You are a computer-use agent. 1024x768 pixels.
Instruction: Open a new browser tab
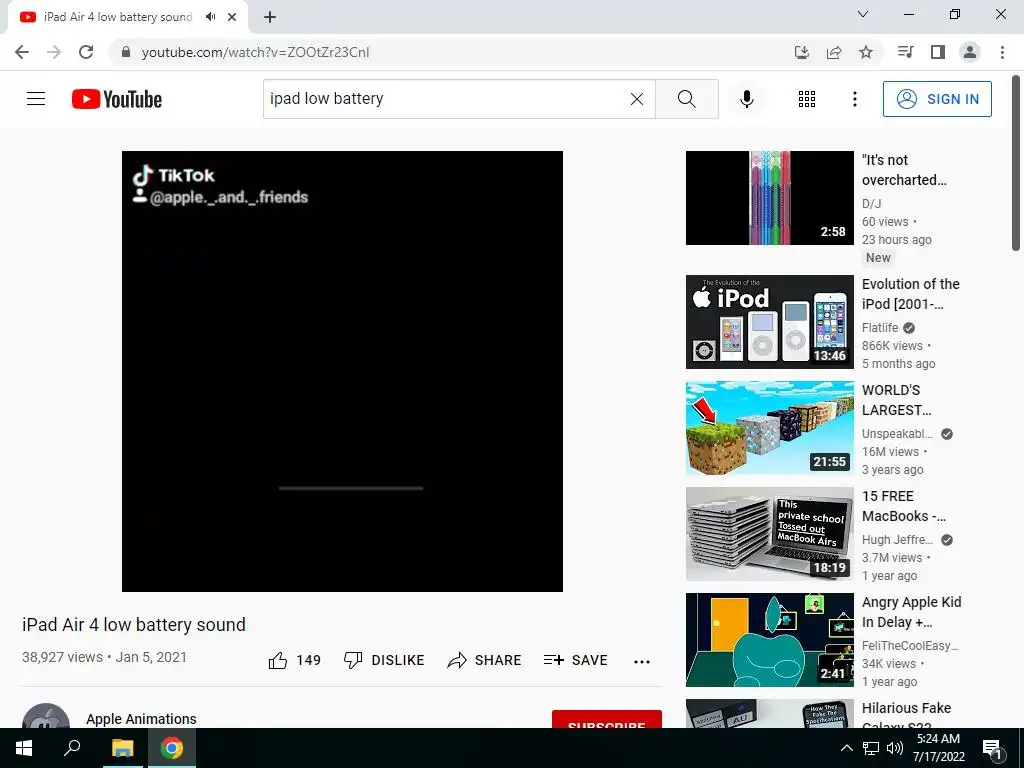(270, 17)
